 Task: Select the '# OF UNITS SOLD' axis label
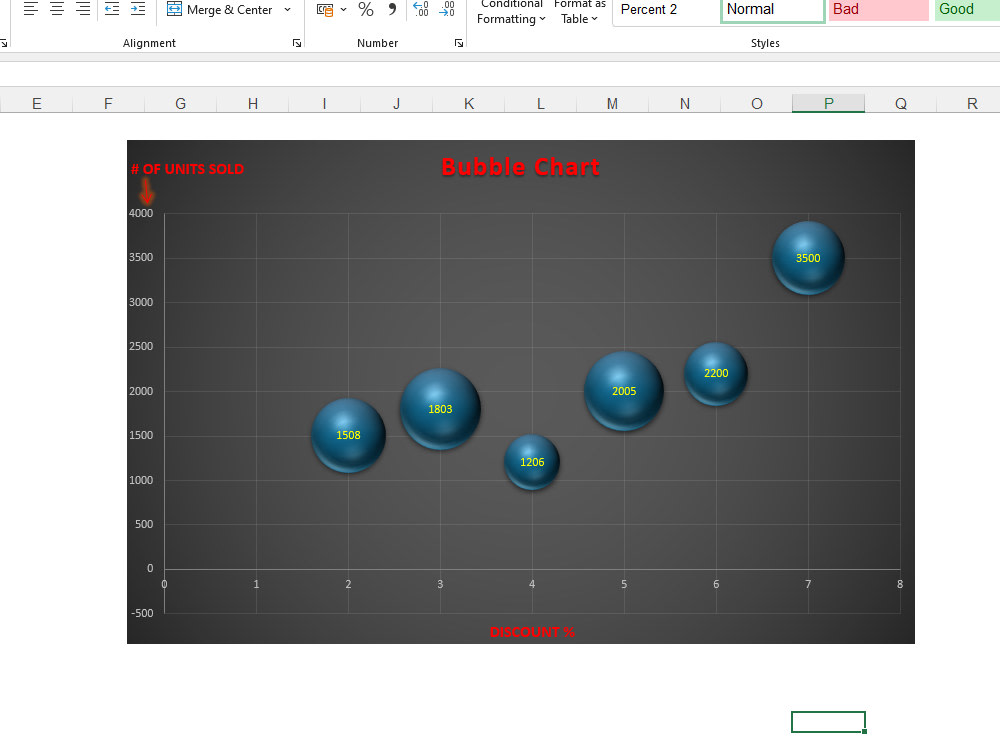(188, 169)
